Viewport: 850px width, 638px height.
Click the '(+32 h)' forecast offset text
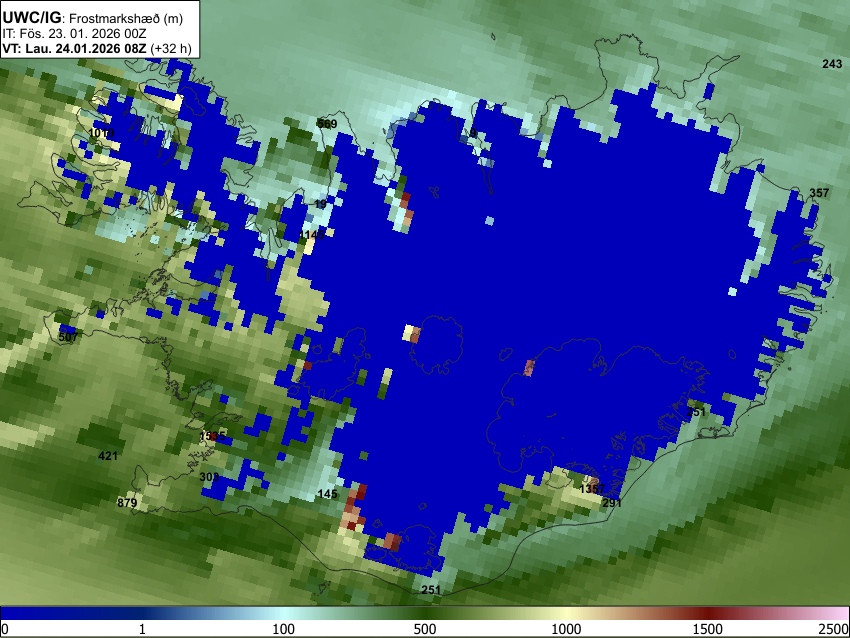170,48
